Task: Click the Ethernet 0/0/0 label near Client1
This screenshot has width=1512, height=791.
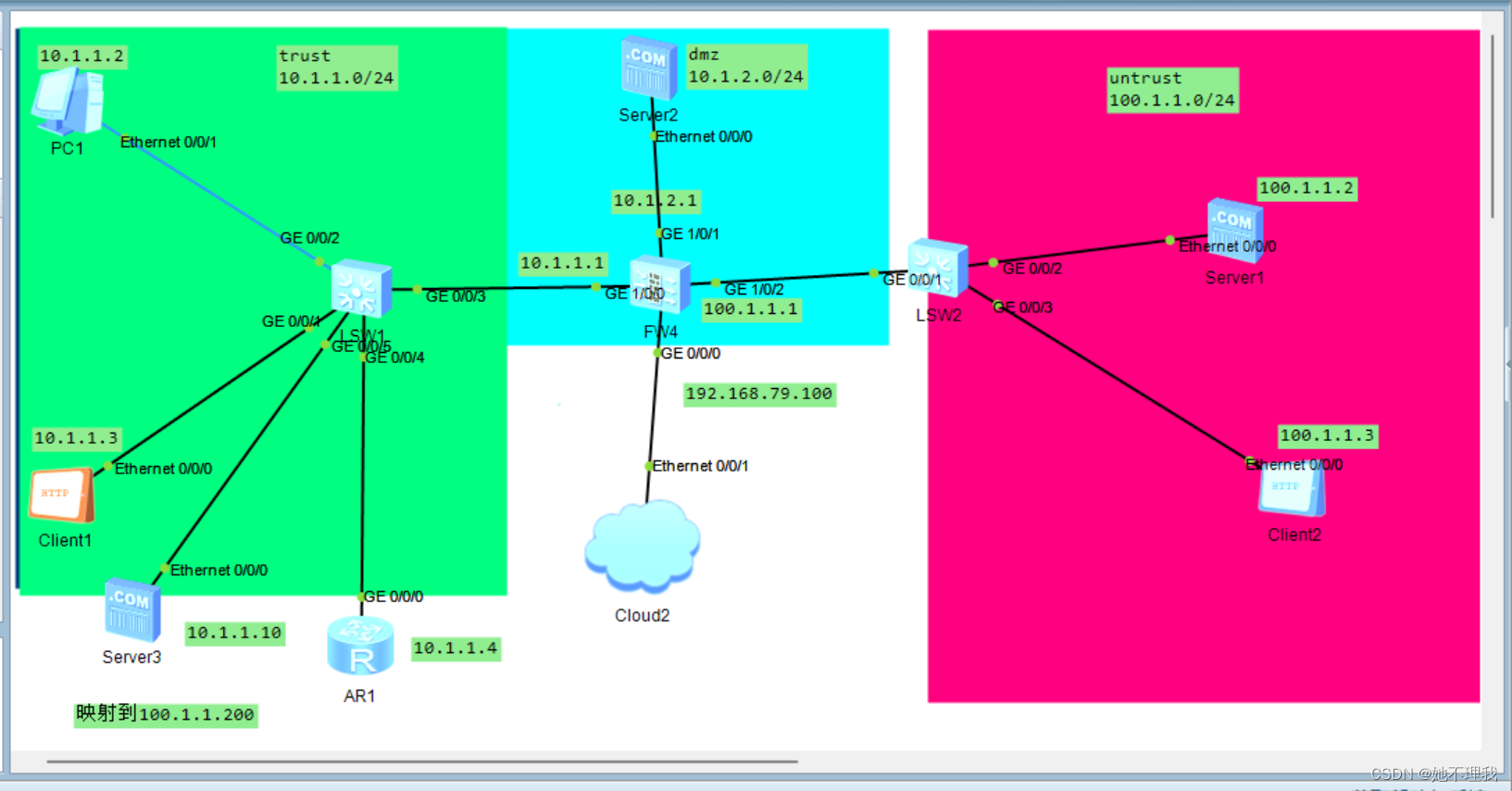Action: tap(163, 469)
